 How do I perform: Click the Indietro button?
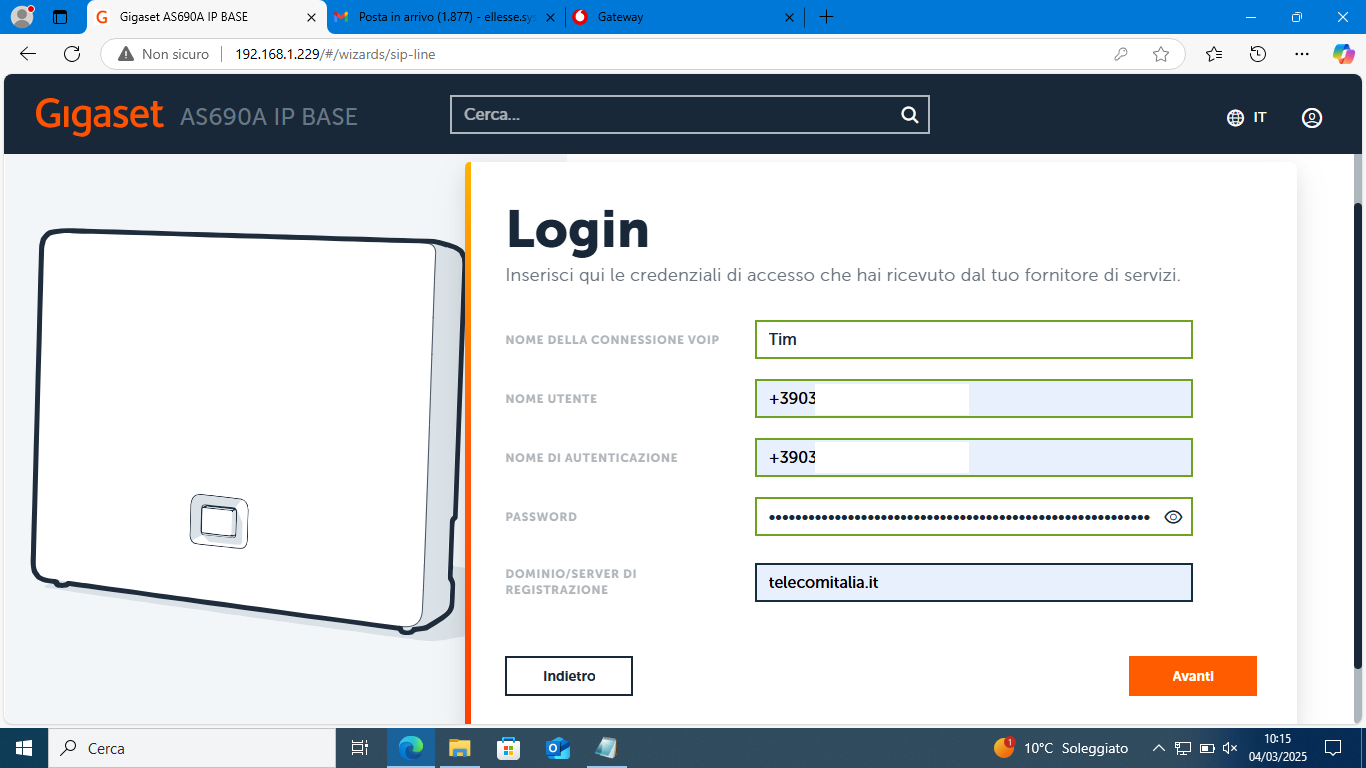tap(569, 676)
